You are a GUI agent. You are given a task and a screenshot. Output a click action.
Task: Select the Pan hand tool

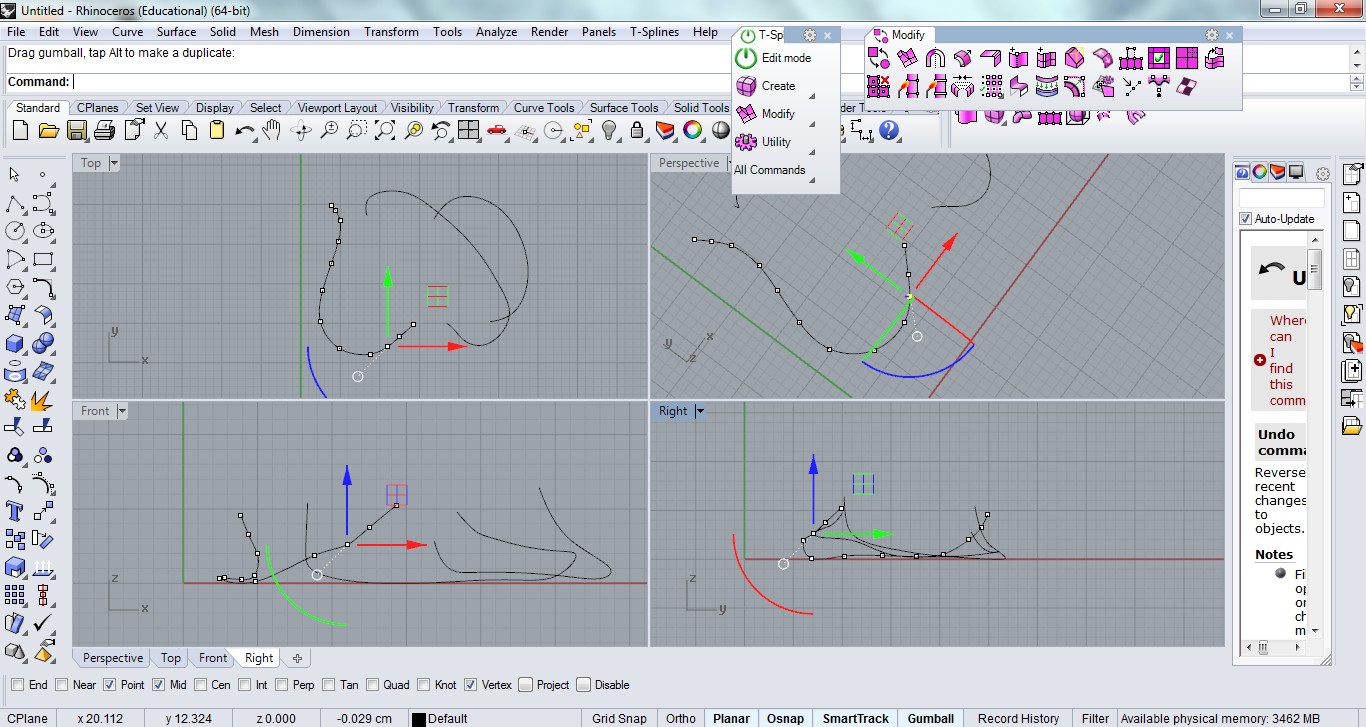(272, 130)
